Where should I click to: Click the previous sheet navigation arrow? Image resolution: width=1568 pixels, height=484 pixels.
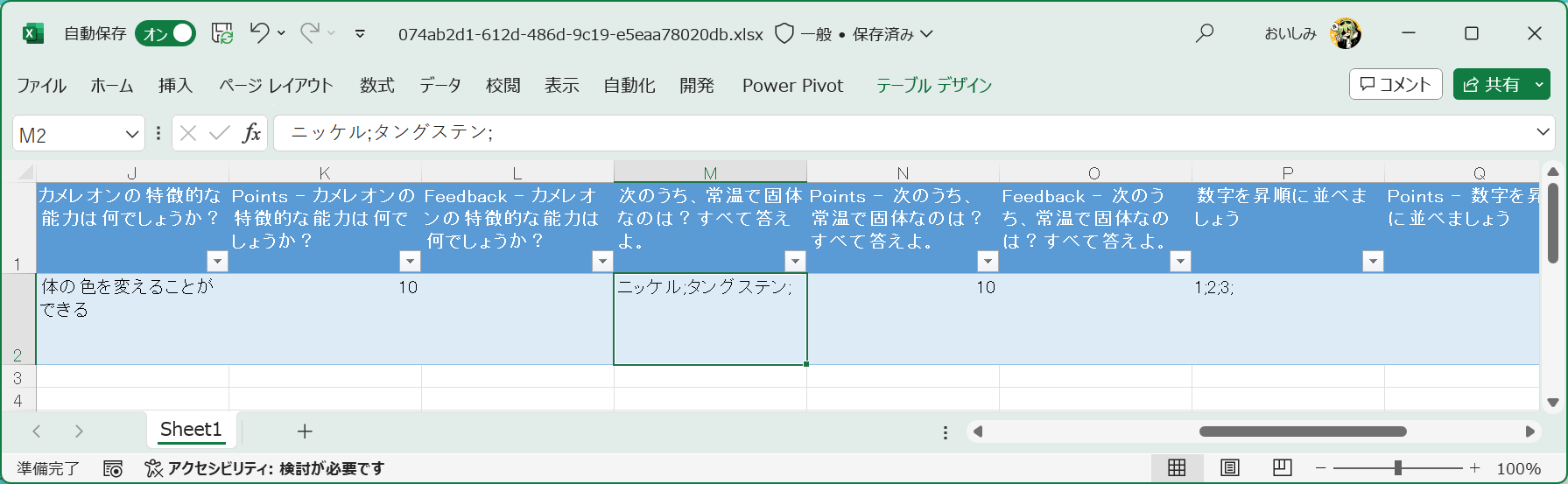pos(37,431)
